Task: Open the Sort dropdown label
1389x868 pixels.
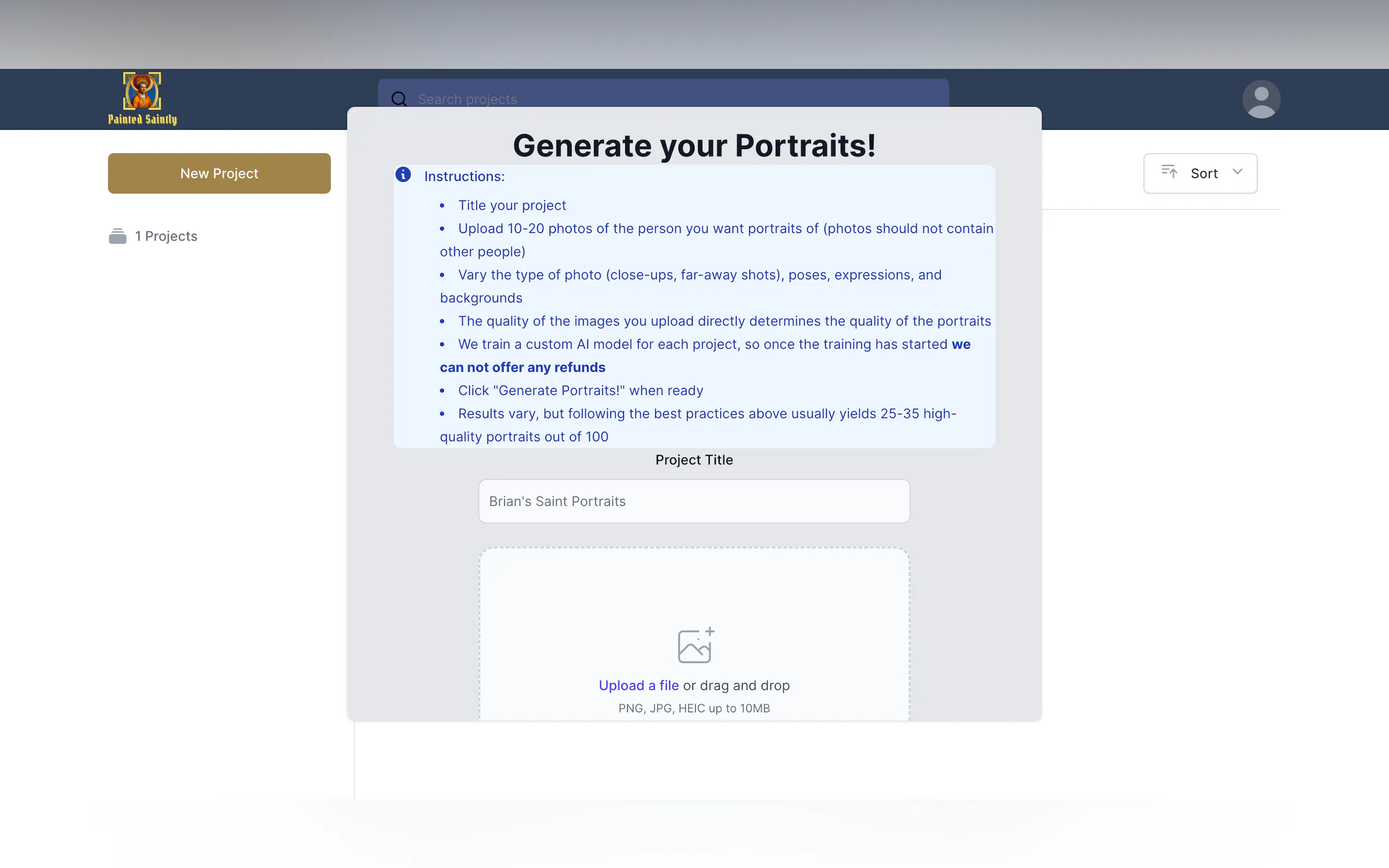Action: click(1204, 173)
